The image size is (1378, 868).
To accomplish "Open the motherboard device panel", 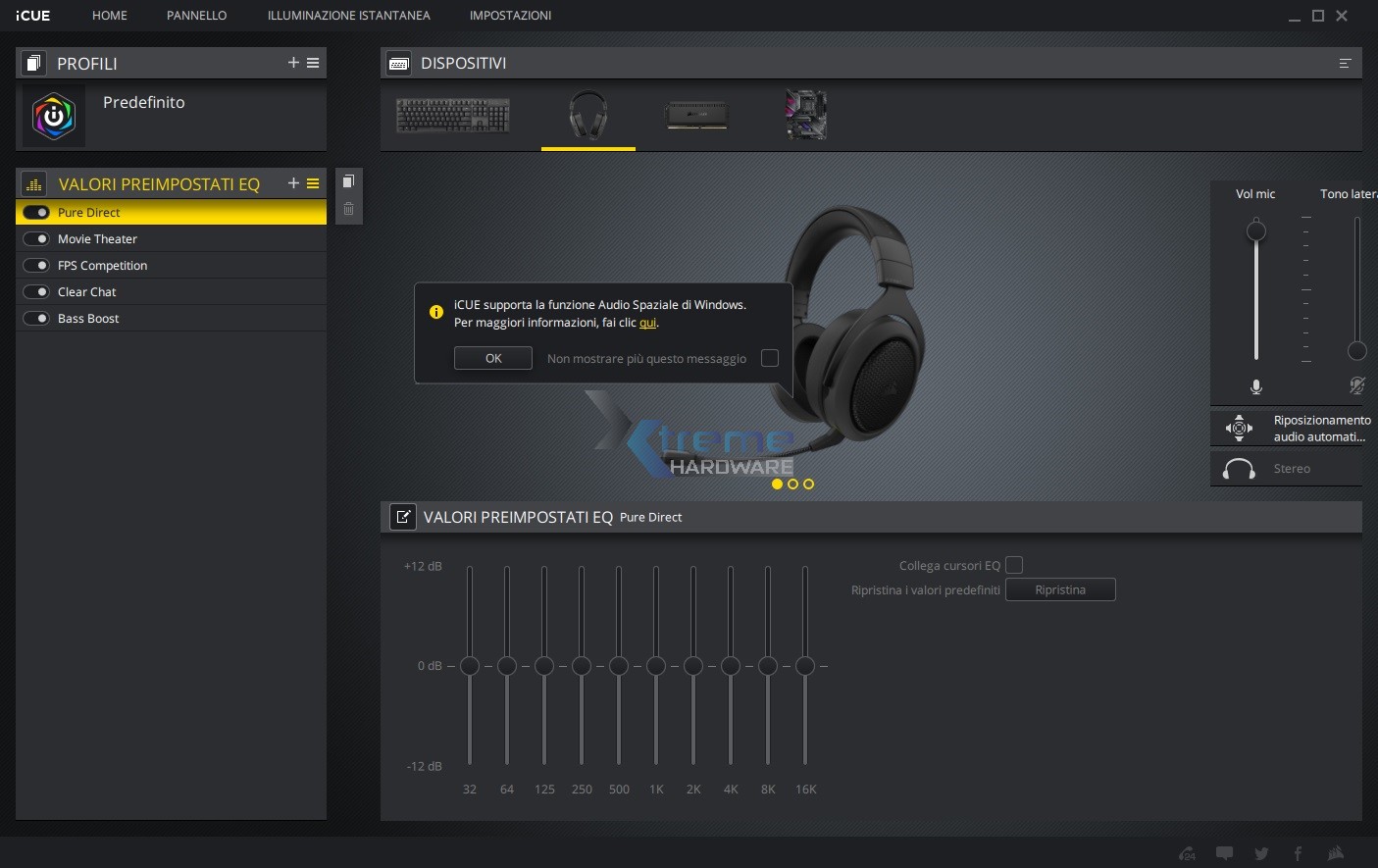I will point(805,115).
